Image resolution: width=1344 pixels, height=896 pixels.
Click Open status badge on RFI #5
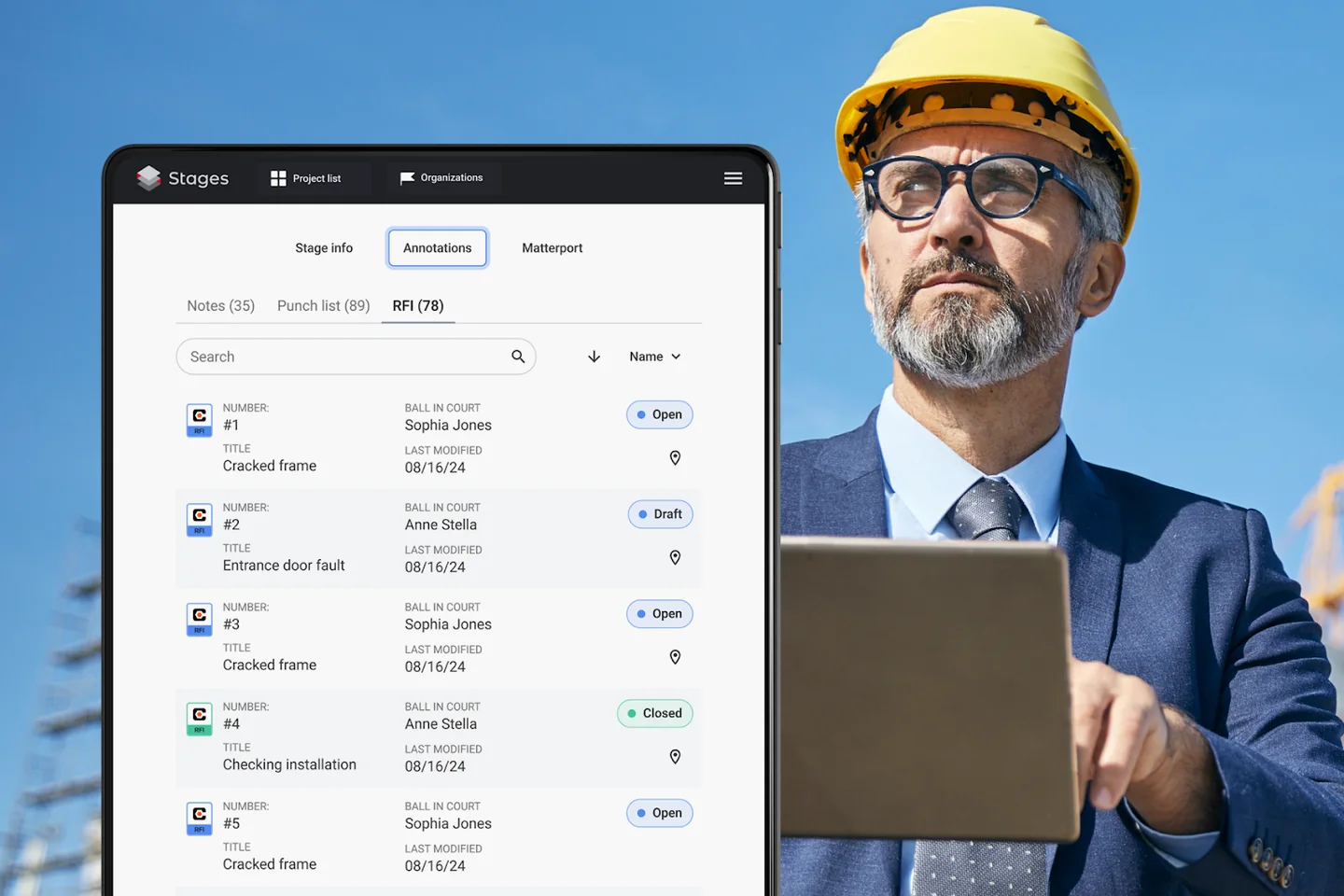660,813
